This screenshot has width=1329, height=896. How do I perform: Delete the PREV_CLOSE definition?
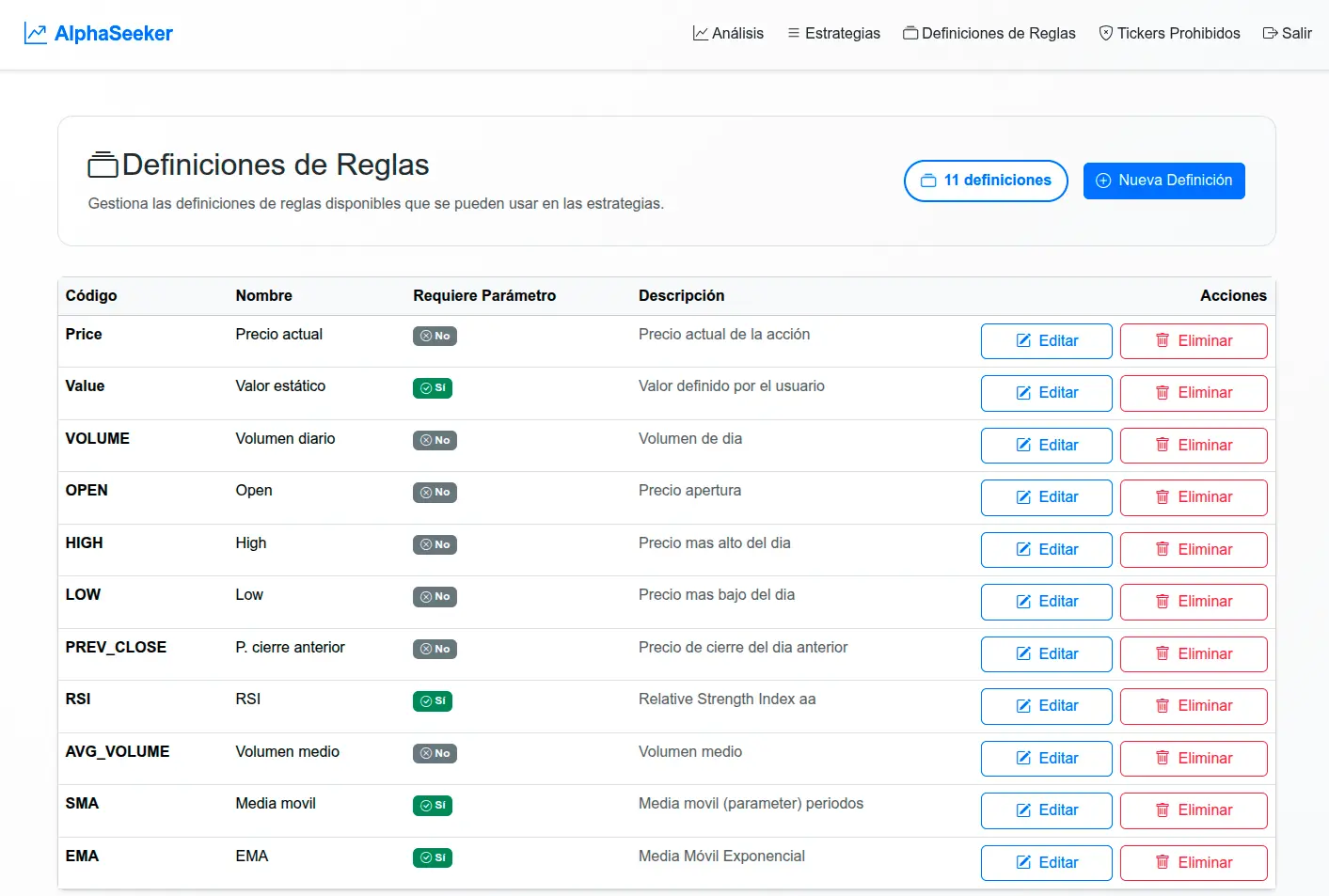(1194, 654)
